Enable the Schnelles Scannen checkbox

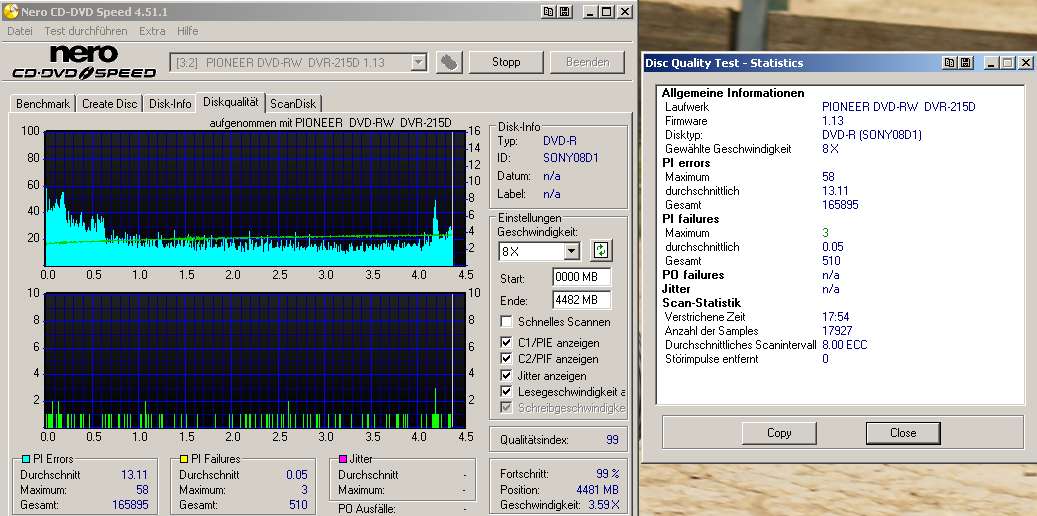508,322
